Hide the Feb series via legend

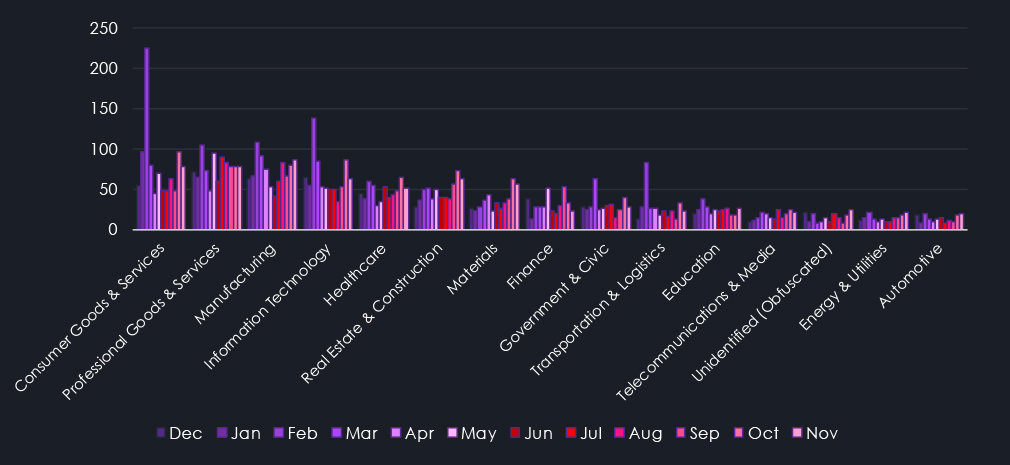coord(296,433)
